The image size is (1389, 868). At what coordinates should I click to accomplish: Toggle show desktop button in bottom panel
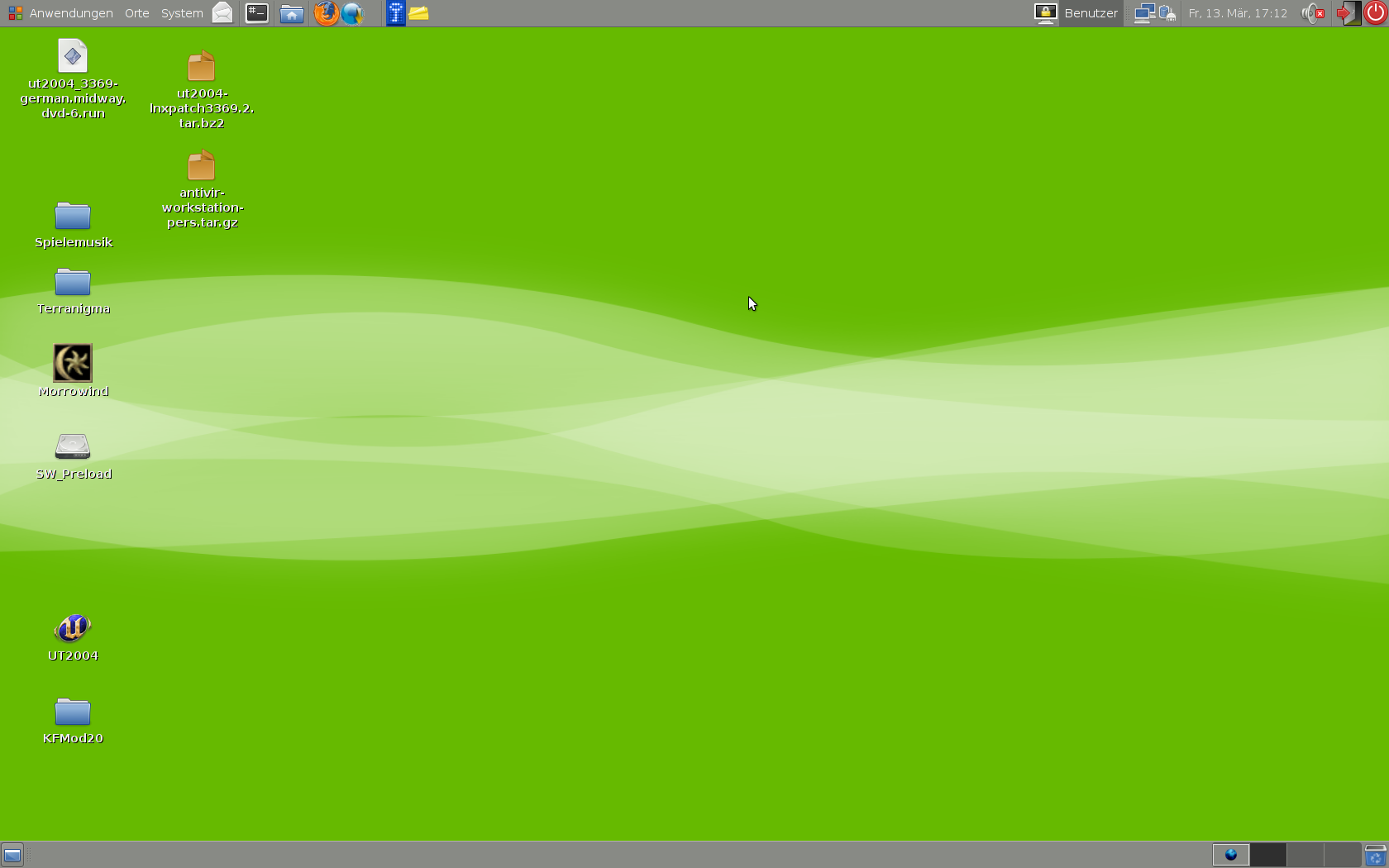(12, 855)
